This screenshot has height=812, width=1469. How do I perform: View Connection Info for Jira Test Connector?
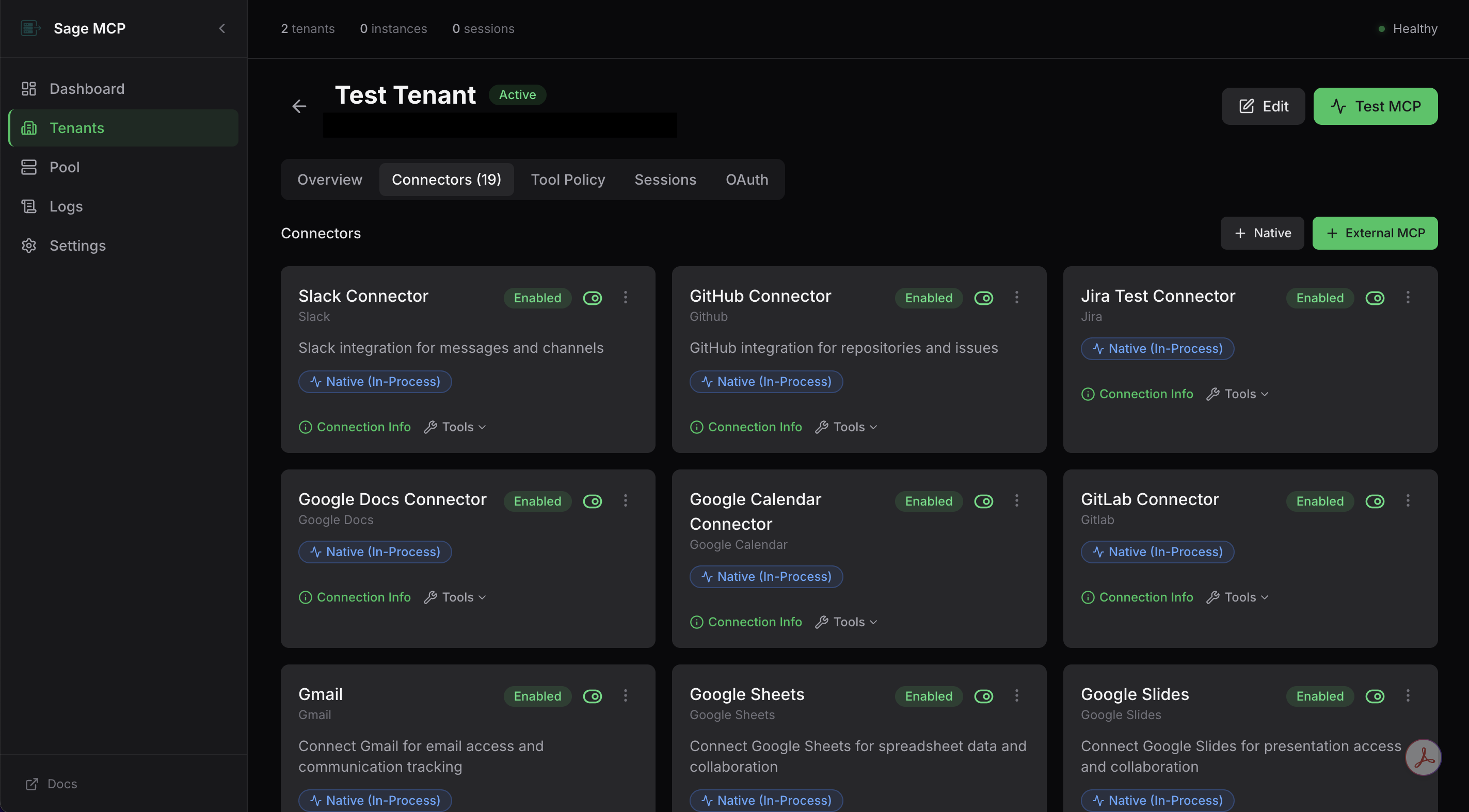point(1137,394)
